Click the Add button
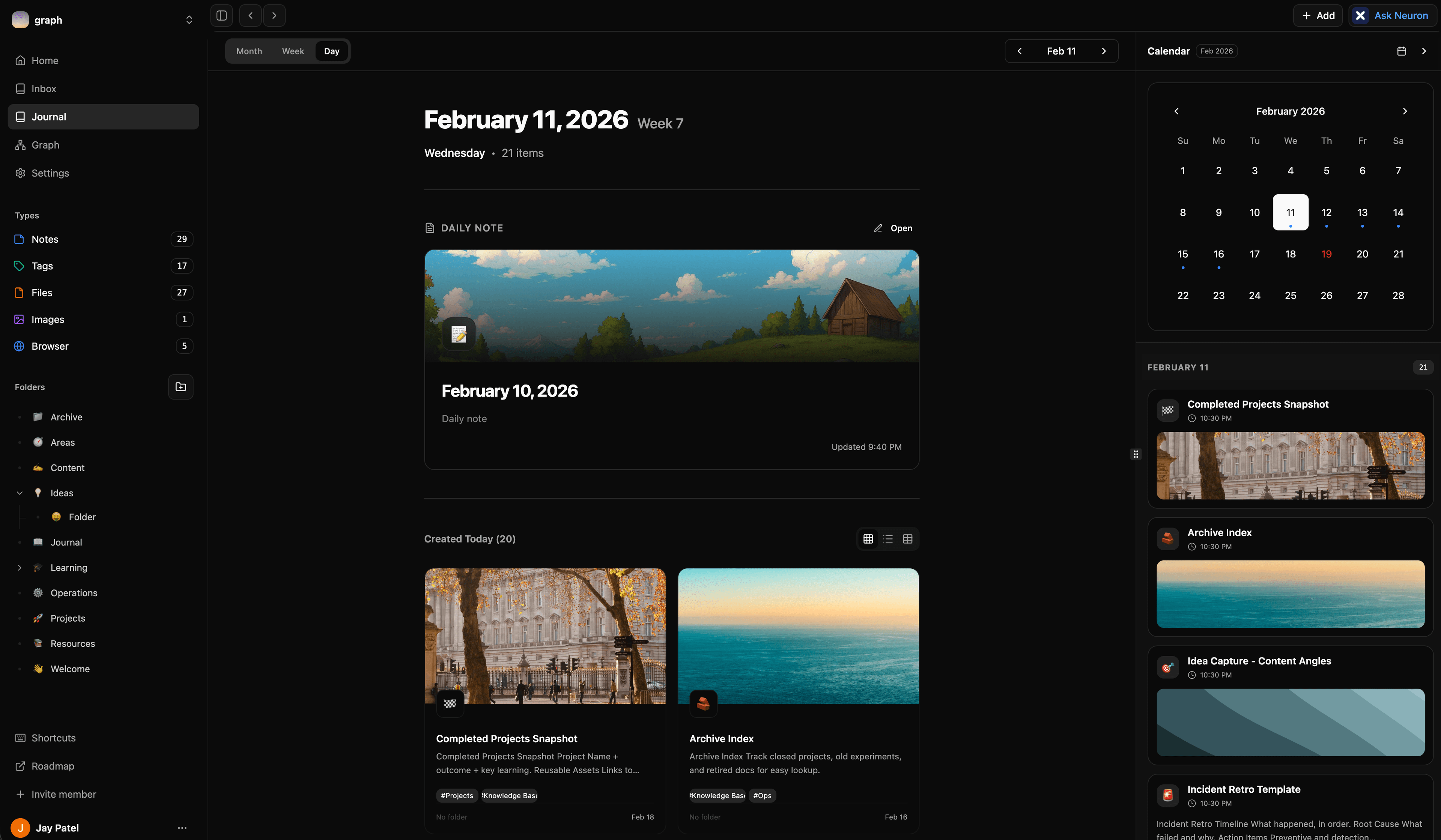 [1318, 15]
